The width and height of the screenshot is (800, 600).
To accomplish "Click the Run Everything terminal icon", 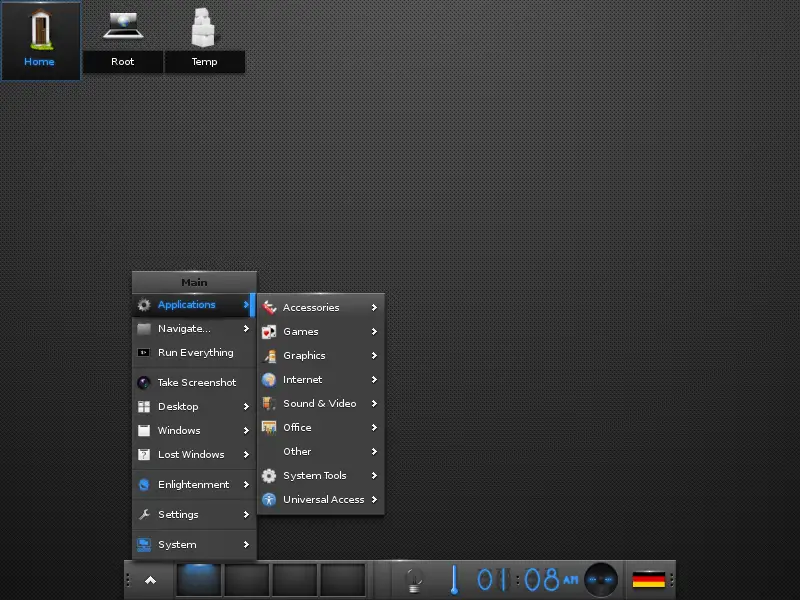I will 144,353.
